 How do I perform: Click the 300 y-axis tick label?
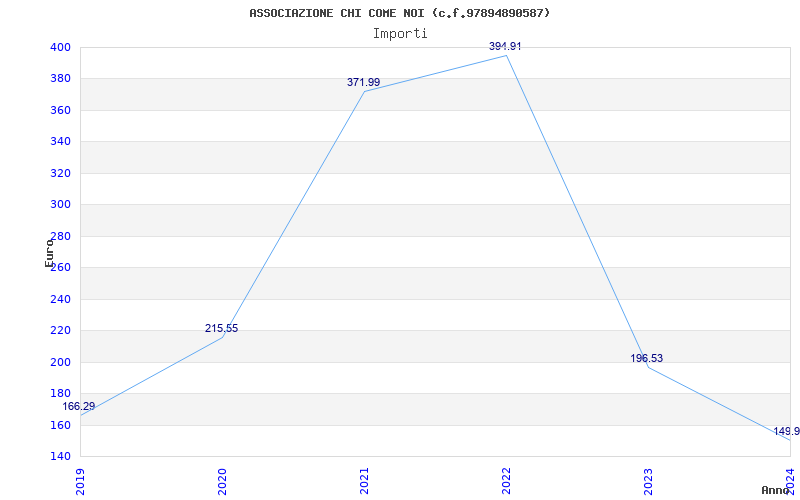[x=60, y=205]
